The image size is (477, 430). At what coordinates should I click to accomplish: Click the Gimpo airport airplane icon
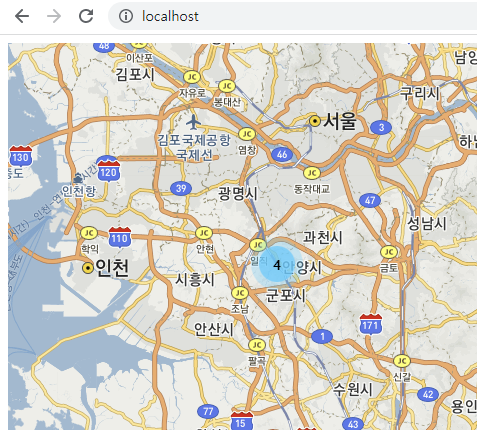193,122
